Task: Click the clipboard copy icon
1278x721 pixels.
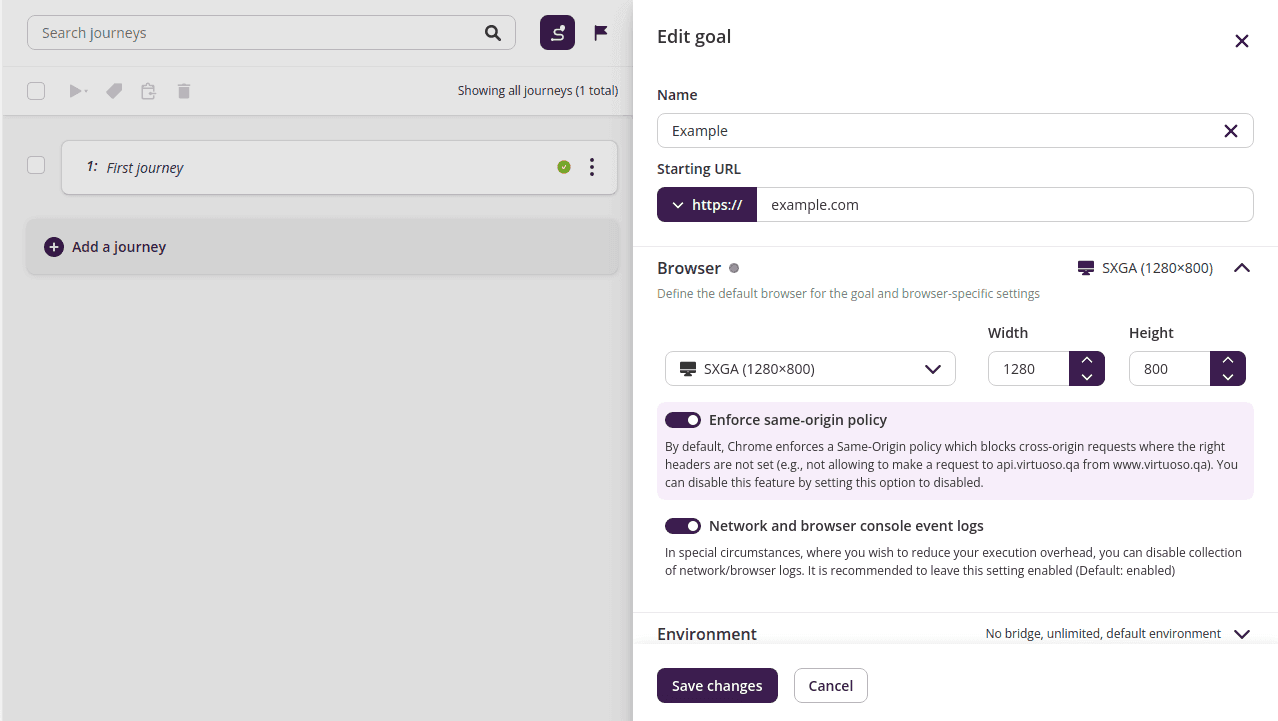Action: coord(148,91)
